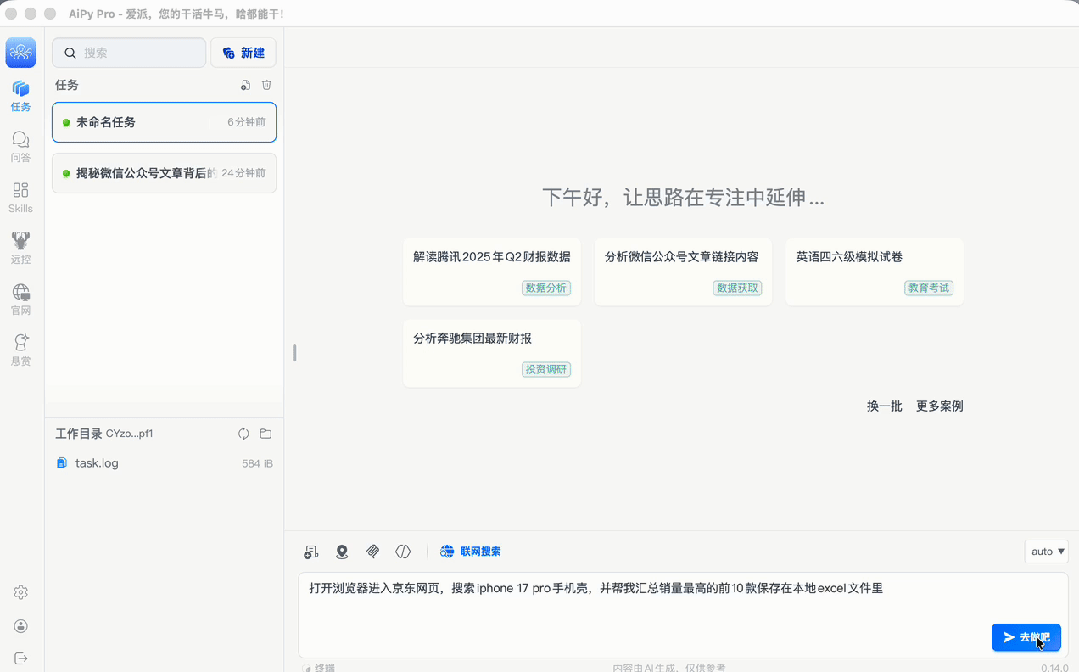The height and width of the screenshot is (672, 1079).
Task: Click the attachment paperclip icon above the prompt
Action: pyautogui.click(x=372, y=552)
